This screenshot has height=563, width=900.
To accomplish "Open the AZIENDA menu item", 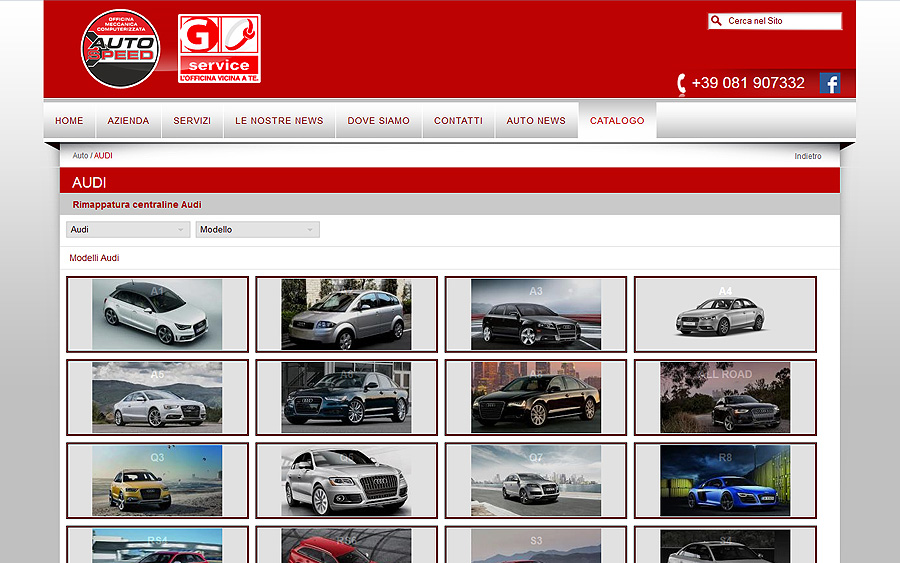I will pyautogui.click(x=129, y=121).
